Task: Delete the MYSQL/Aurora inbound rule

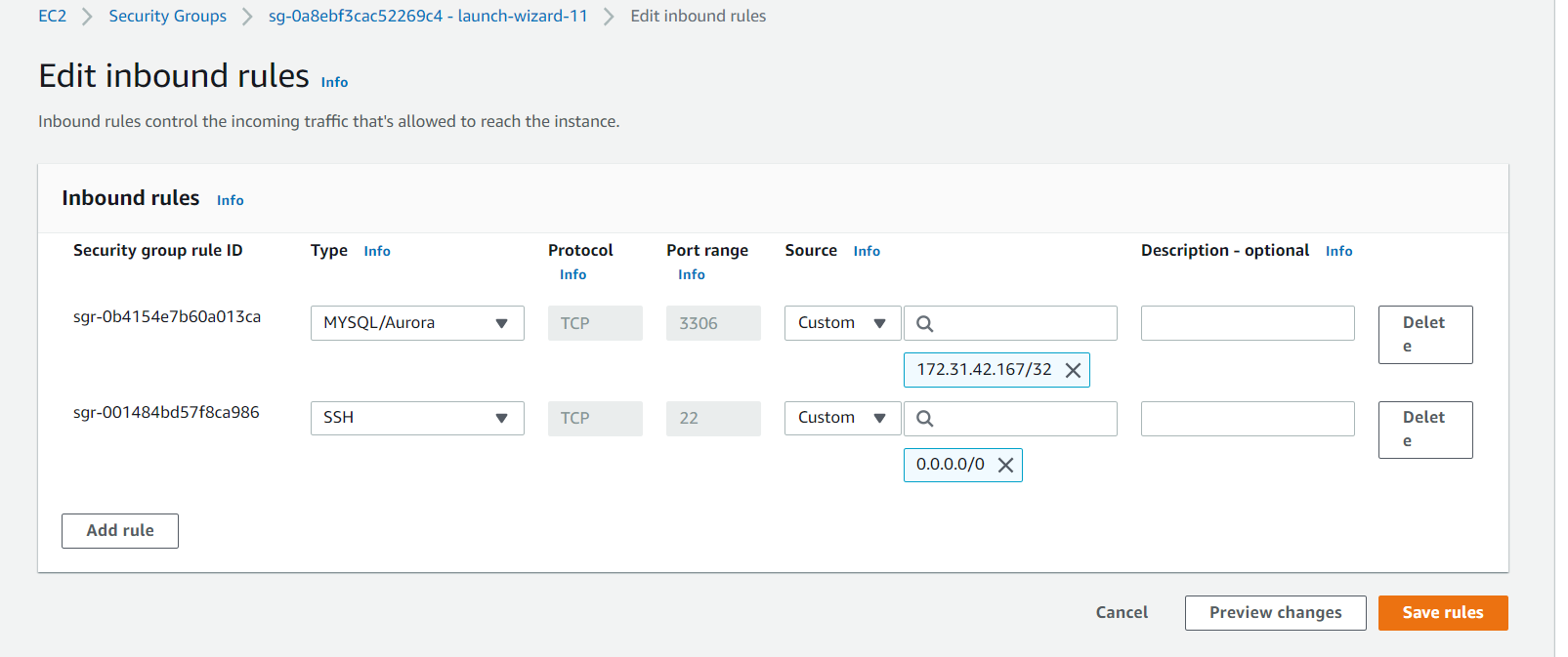Action: click(1424, 335)
